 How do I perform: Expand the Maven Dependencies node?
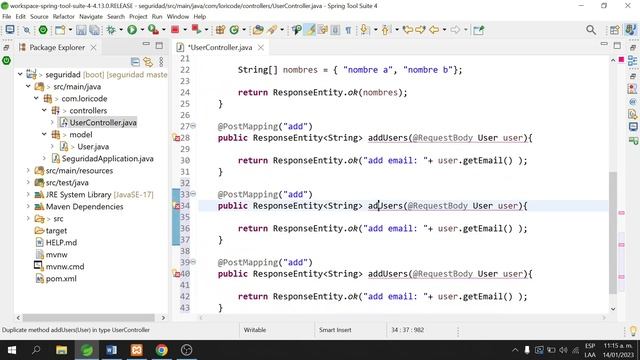click(28, 207)
